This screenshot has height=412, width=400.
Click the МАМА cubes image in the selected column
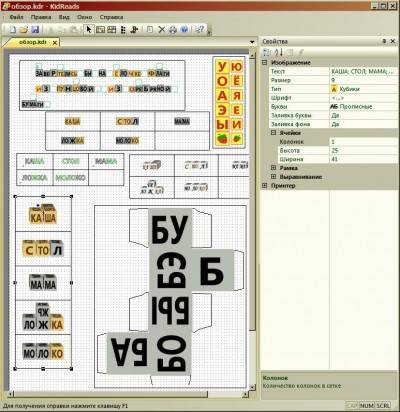pos(43,283)
